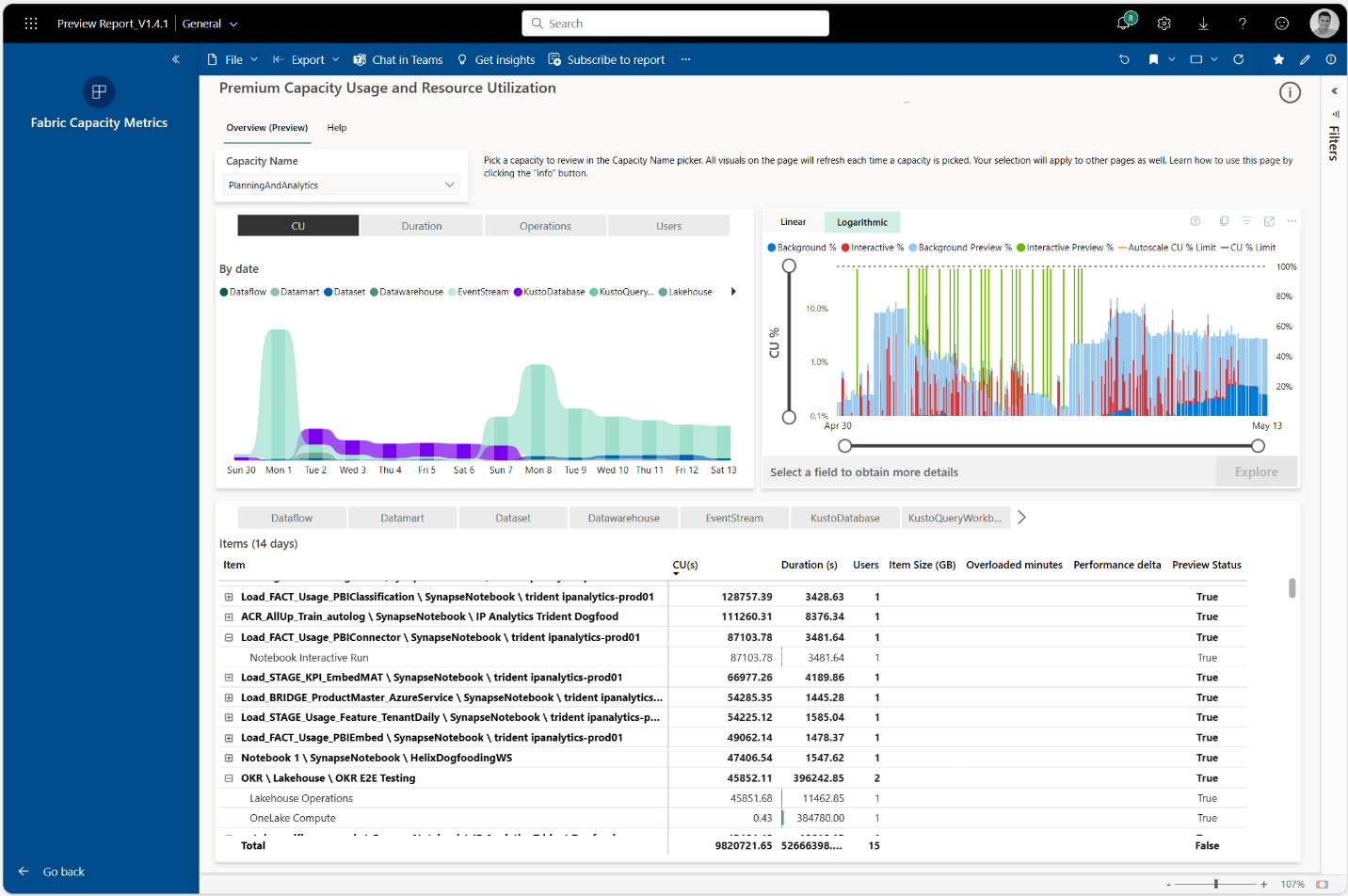Edit the report with pencil icon
Screen dimensions: 1348x896
coord(1305,59)
